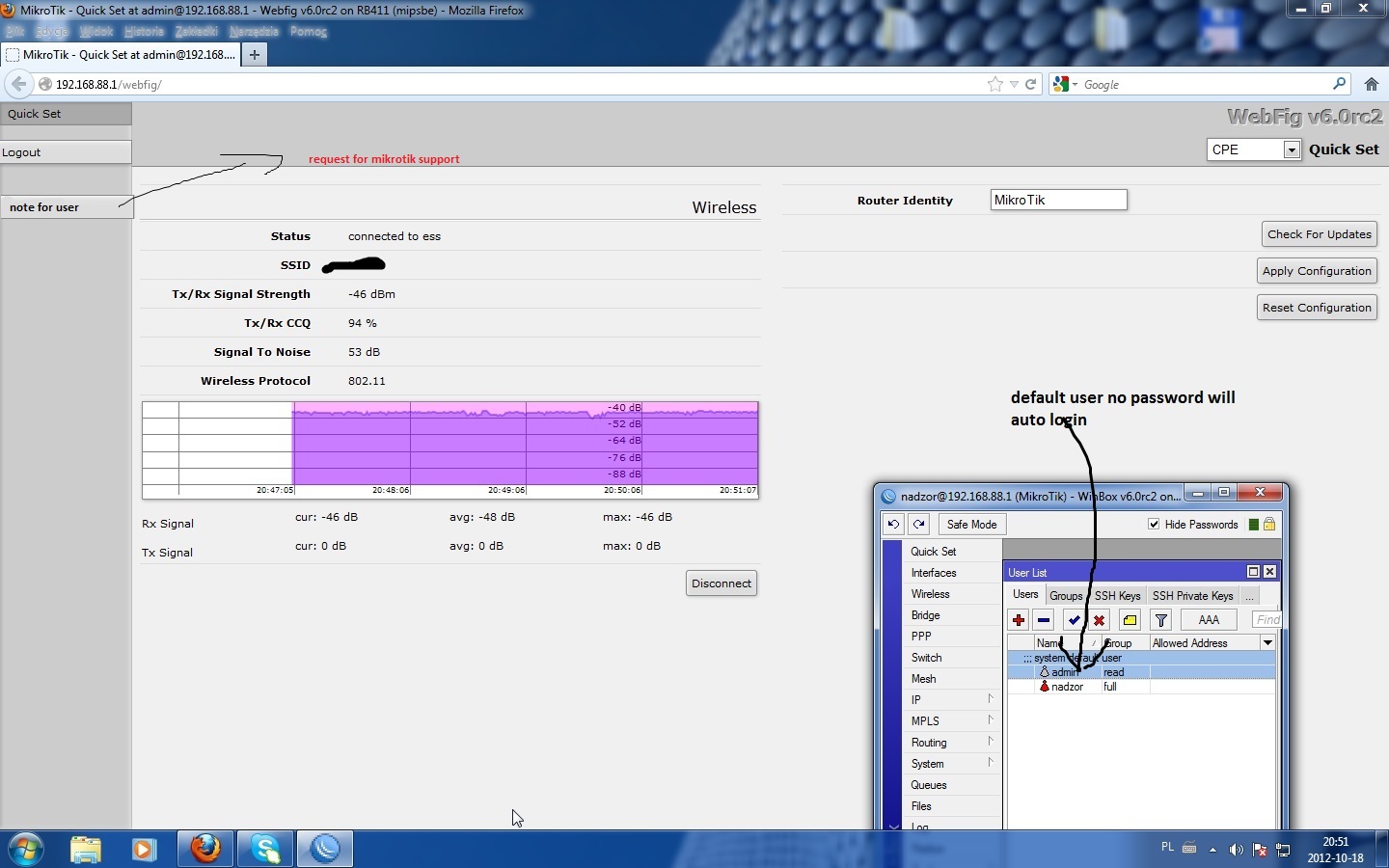
Task: Open Quick Set in WebFig sidebar
Action: point(66,114)
